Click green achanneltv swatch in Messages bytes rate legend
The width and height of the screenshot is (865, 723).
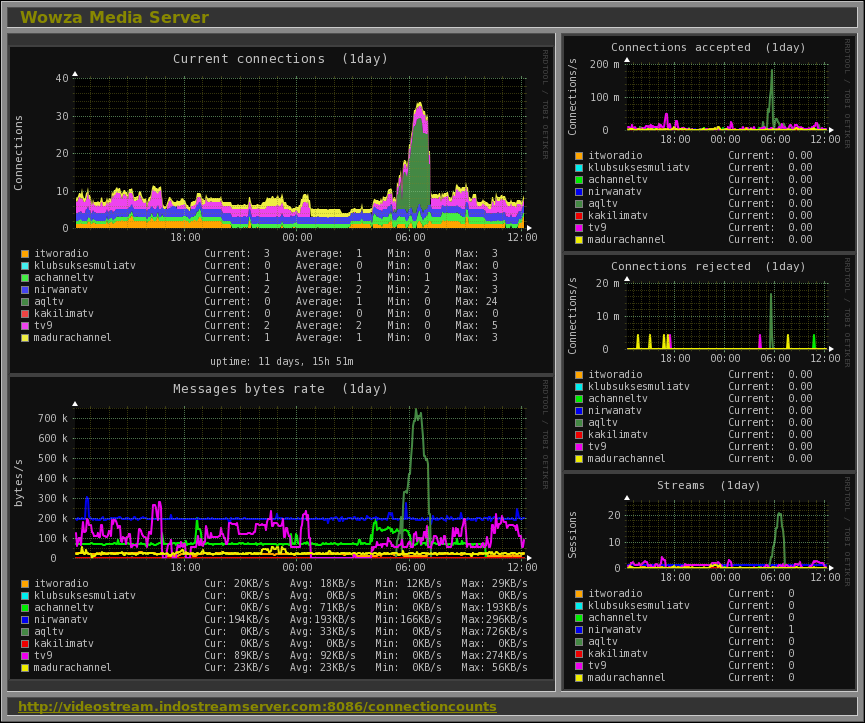click(x=25, y=607)
